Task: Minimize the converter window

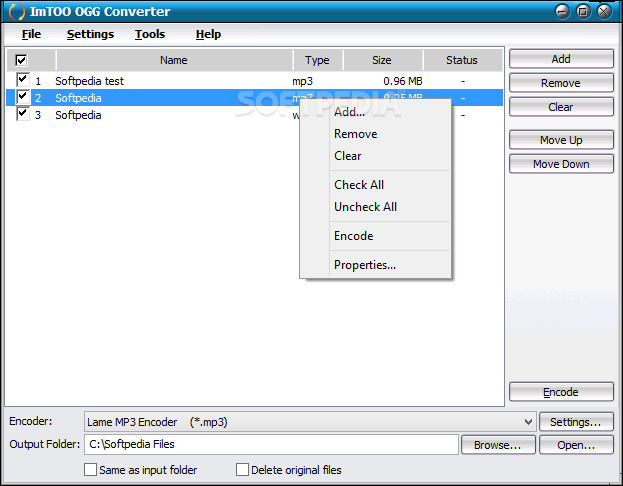Action: pos(562,12)
